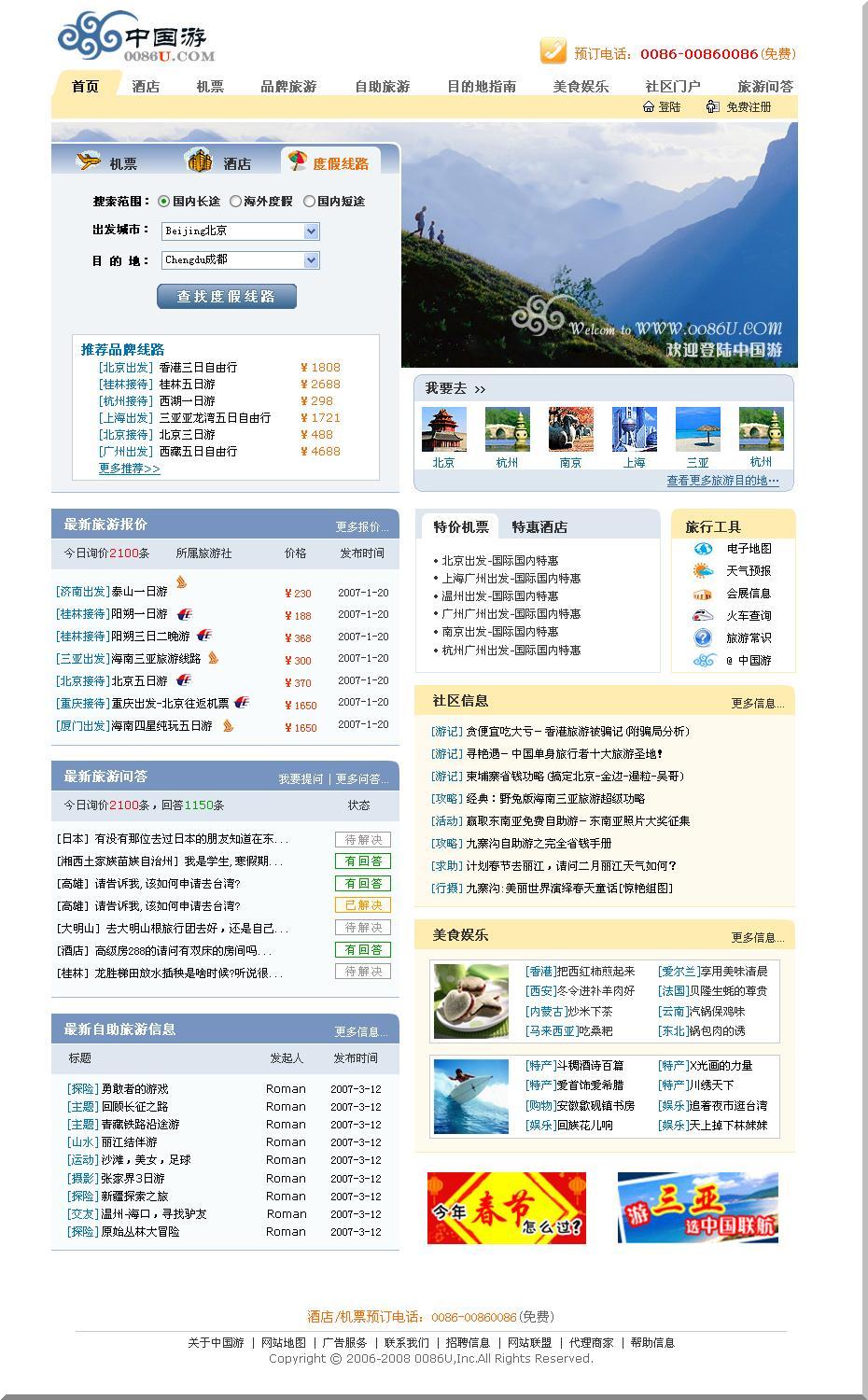Switch to the 特惠酒店 tab
The height and width of the screenshot is (1400, 868).
tap(539, 526)
